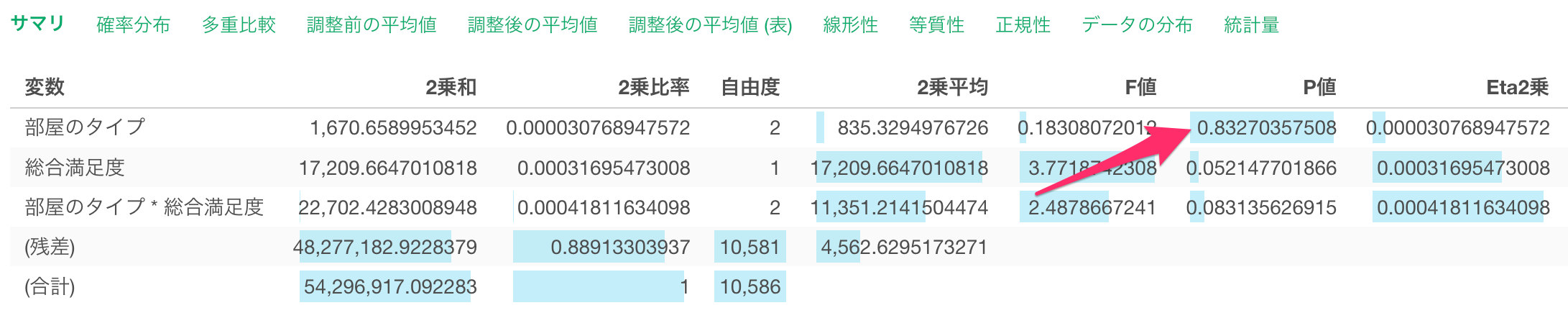Screen dimensions: 1568x318
Task: Go to the 線形性 tab
Action: [x=850, y=25]
